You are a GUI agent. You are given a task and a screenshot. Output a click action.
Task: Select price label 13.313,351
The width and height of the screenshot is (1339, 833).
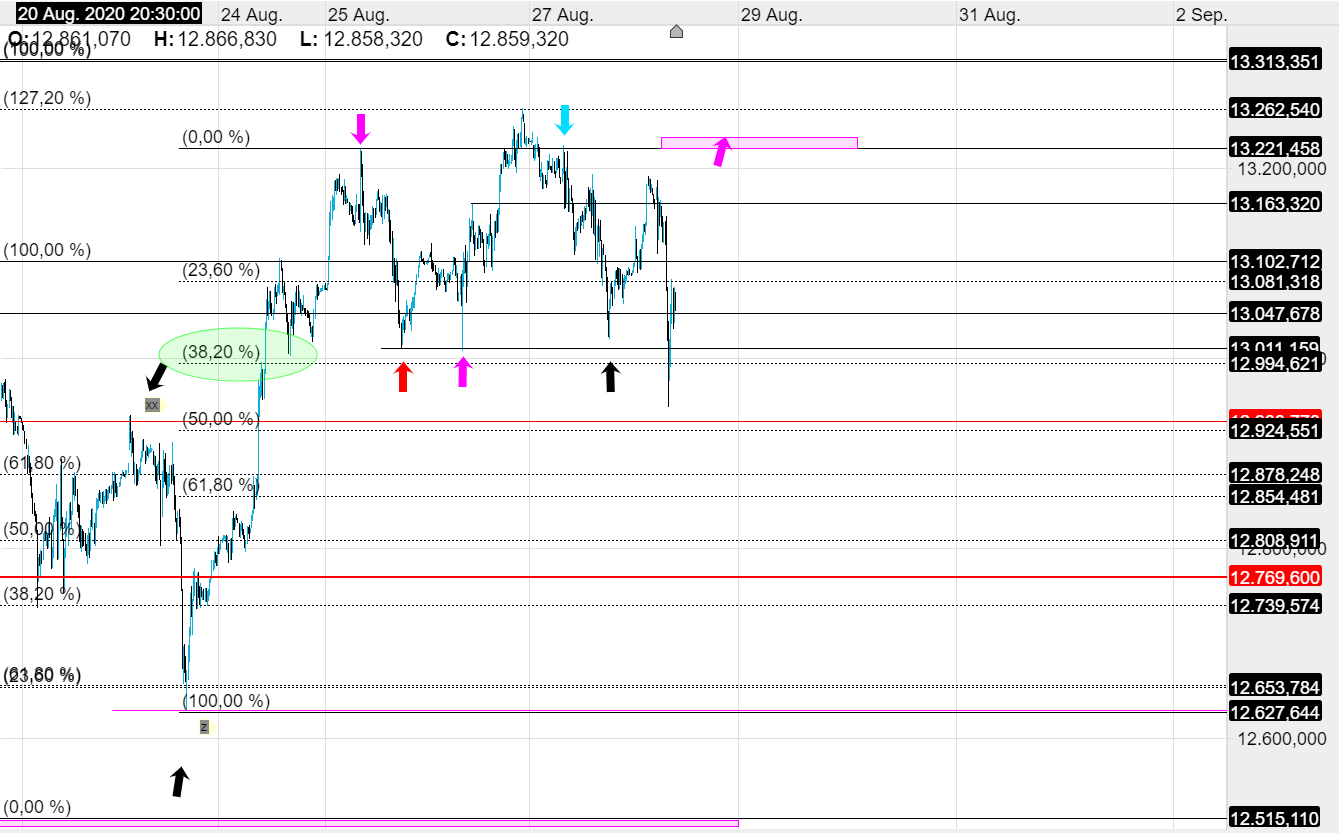pyautogui.click(x=1275, y=62)
